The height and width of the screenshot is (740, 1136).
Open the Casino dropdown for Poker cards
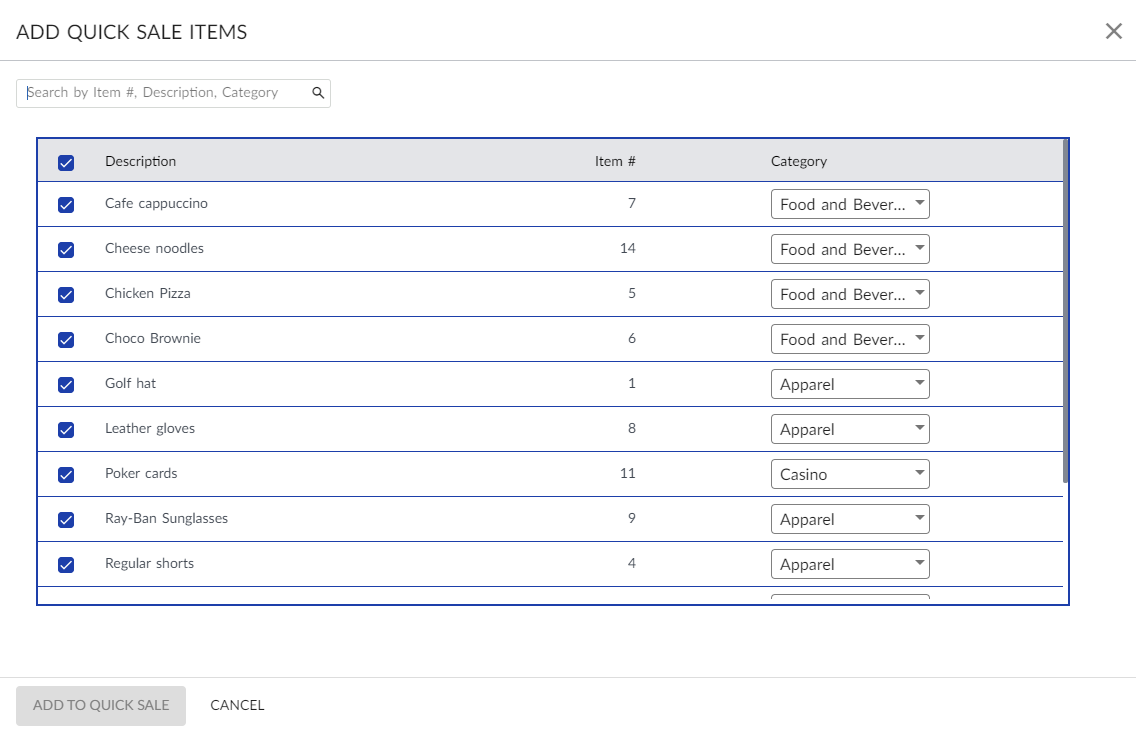pyautogui.click(x=850, y=474)
